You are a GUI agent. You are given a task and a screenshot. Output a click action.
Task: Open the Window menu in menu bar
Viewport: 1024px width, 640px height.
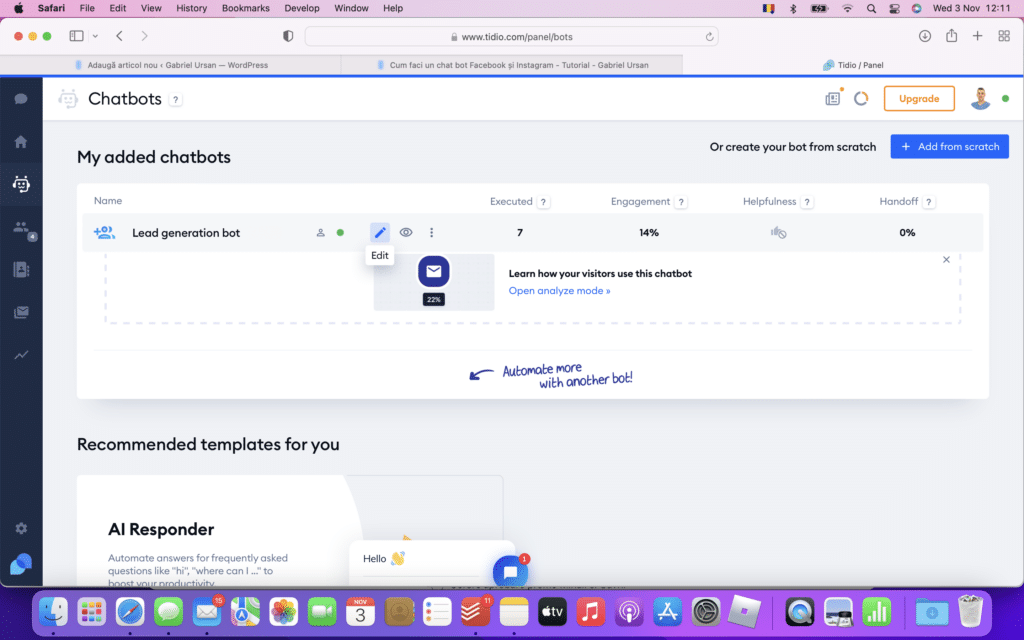tap(351, 8)
